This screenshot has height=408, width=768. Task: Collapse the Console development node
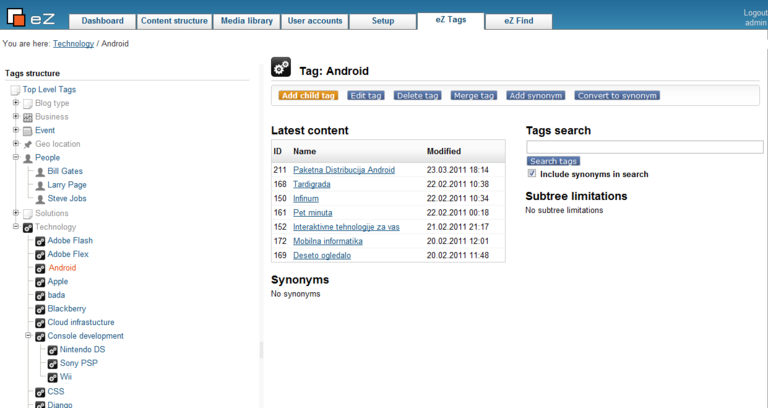(28, 336)
